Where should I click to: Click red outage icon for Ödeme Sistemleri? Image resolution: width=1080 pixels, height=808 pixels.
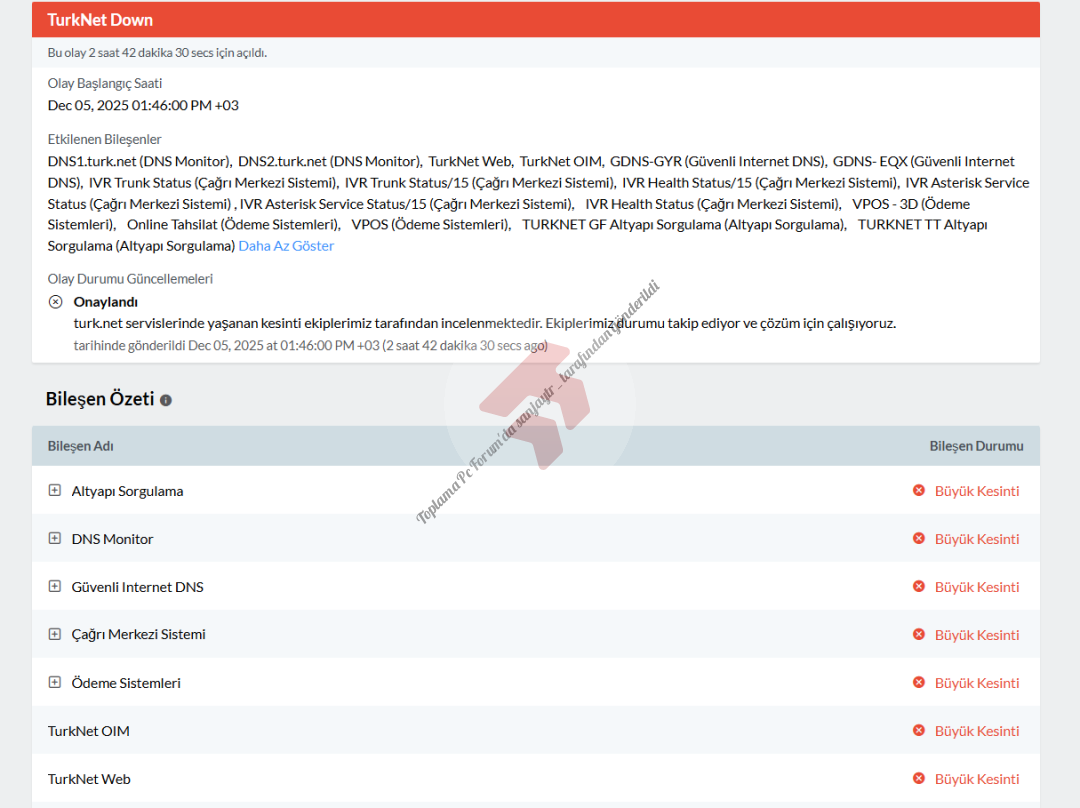(x=919, y=682)
